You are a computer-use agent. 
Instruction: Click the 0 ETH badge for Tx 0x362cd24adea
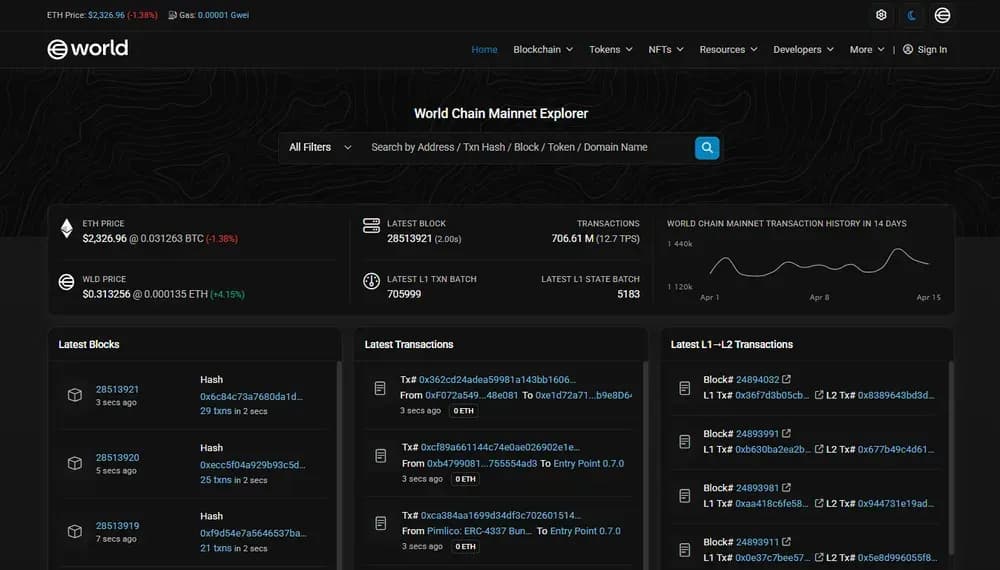pyautogui.click(x=464, y=411)
